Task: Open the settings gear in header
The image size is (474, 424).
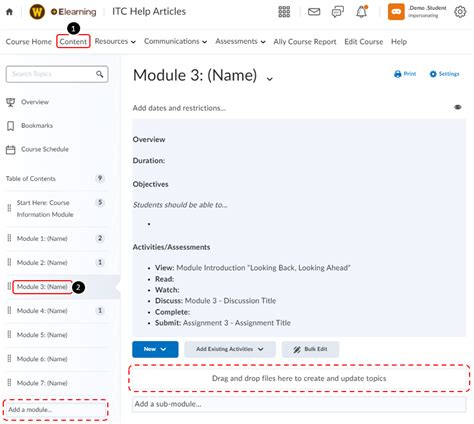Action: point(460,12)
